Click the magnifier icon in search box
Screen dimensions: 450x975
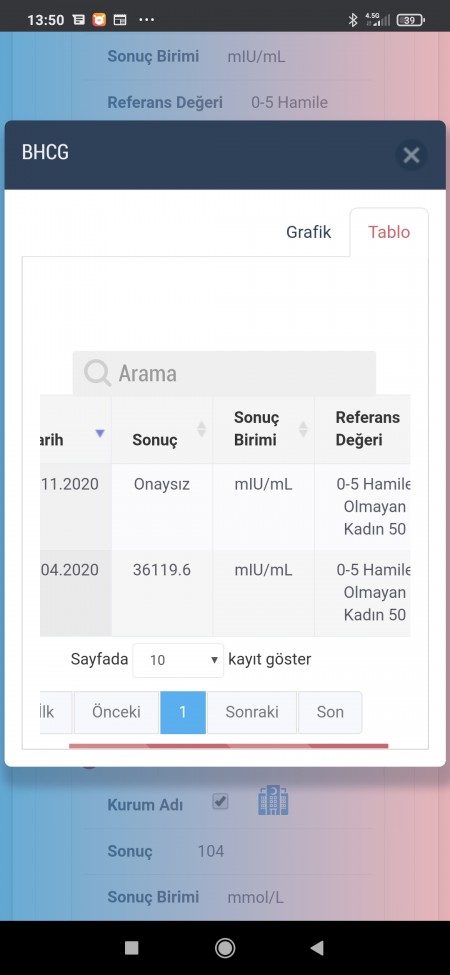tap(97, 374)
